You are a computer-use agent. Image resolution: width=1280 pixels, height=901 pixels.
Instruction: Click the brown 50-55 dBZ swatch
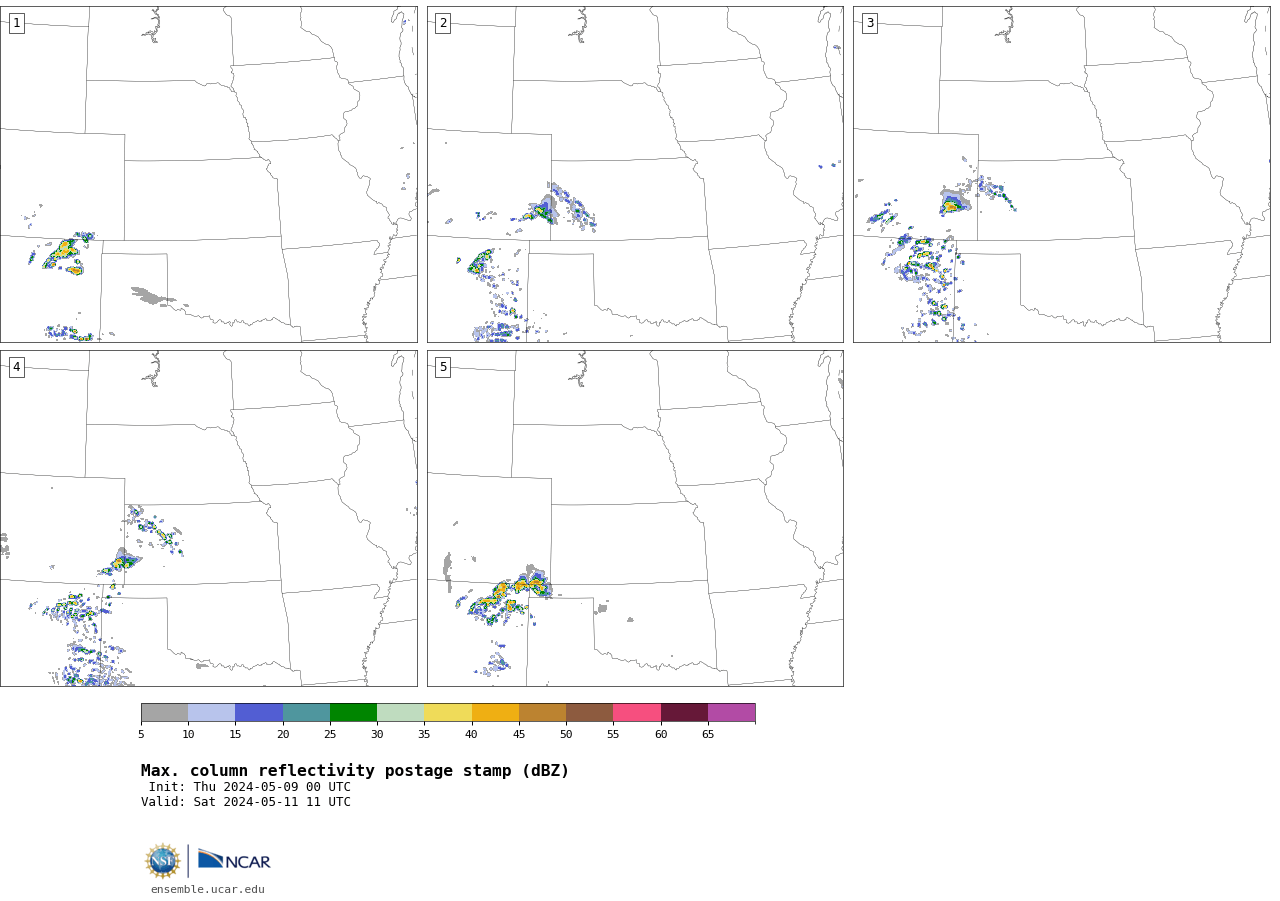pyautogui.click(x=589, y=712)
